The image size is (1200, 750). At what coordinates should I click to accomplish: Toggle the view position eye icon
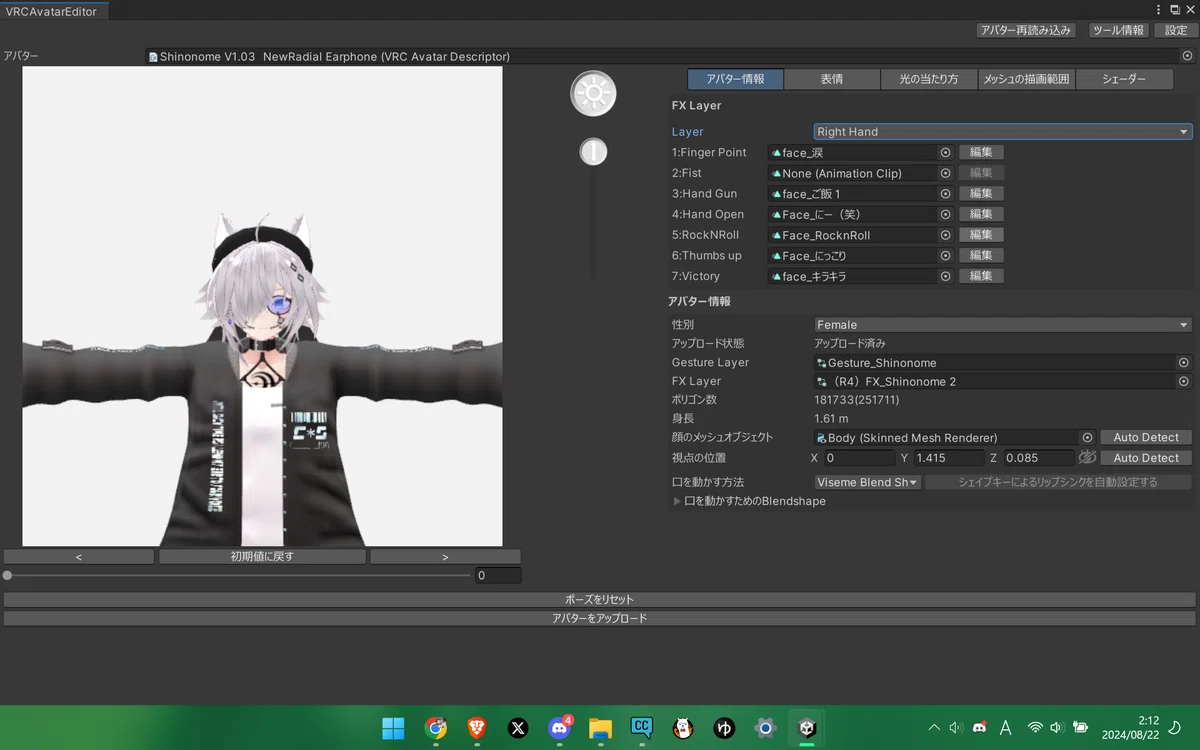tap(1087, 458)
